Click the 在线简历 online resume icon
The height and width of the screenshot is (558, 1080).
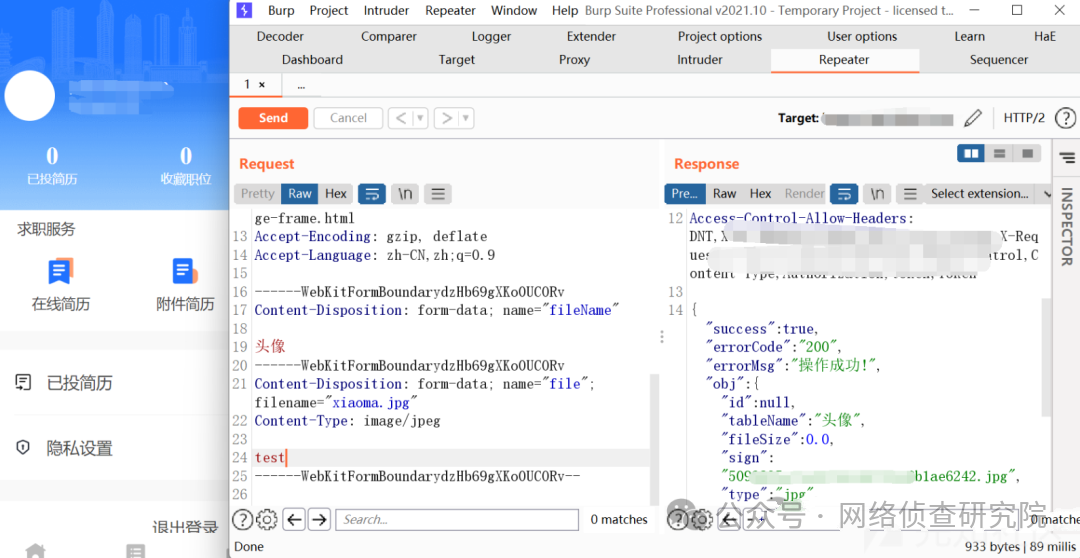coord(61,271)
